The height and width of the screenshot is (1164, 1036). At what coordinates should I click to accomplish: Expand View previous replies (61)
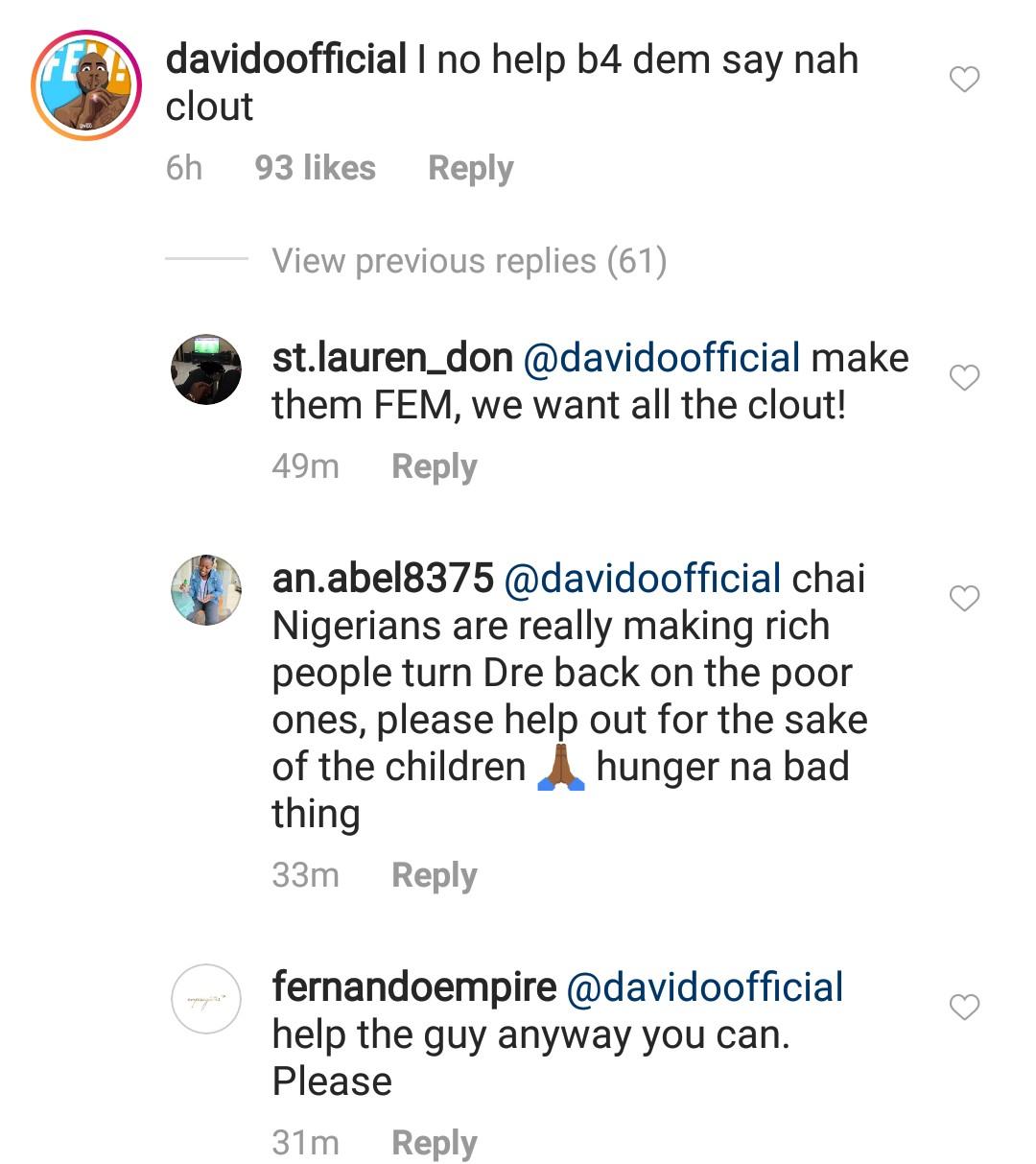point(468,261)
